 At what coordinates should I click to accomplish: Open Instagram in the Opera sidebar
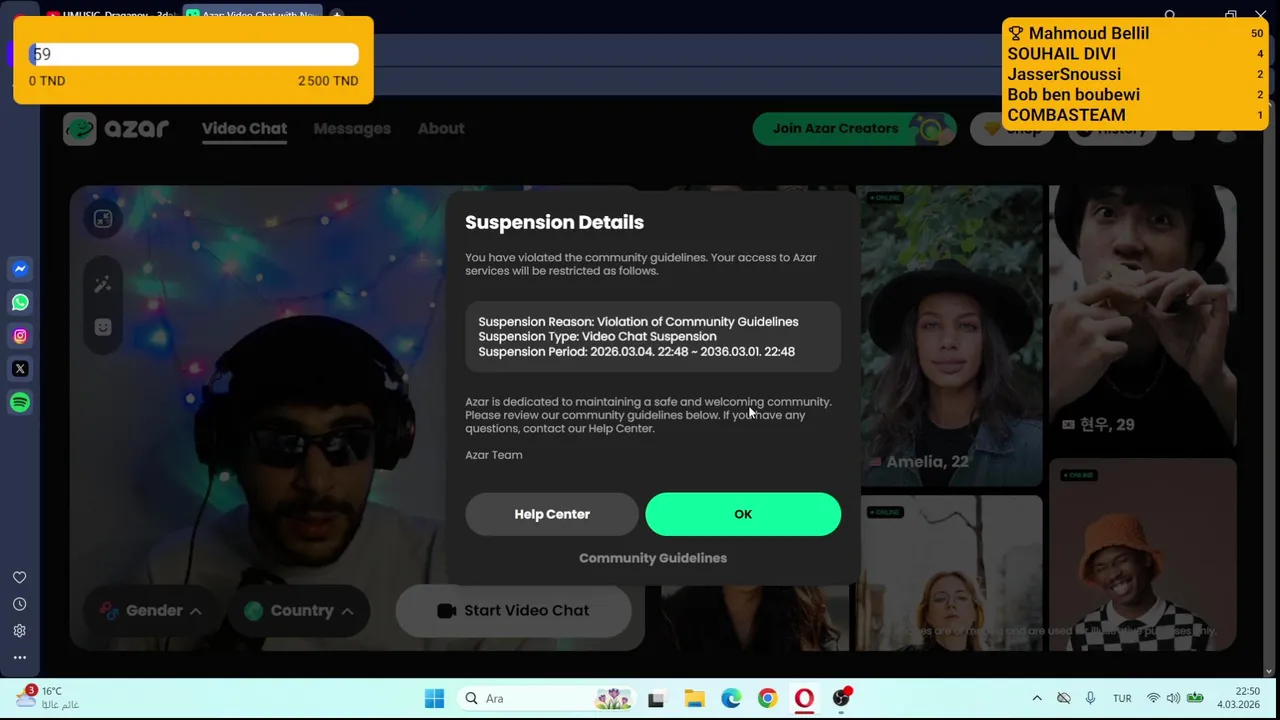(x=20, y=336)
